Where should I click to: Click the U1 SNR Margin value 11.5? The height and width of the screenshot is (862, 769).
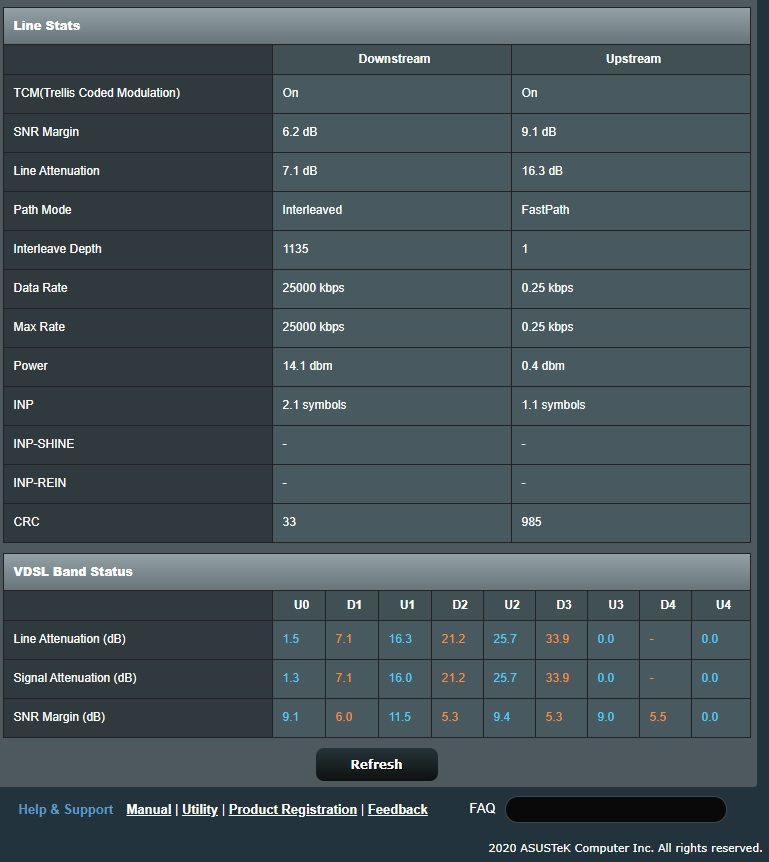click(x=400, y=717)
